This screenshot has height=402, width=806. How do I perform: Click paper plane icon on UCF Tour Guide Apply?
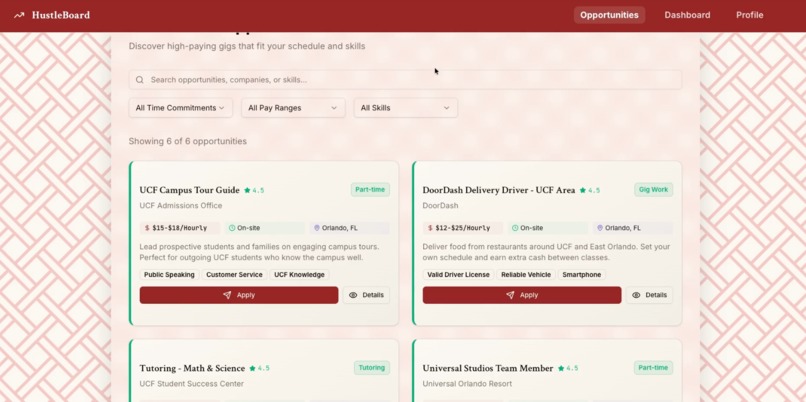tap(227, 295)
